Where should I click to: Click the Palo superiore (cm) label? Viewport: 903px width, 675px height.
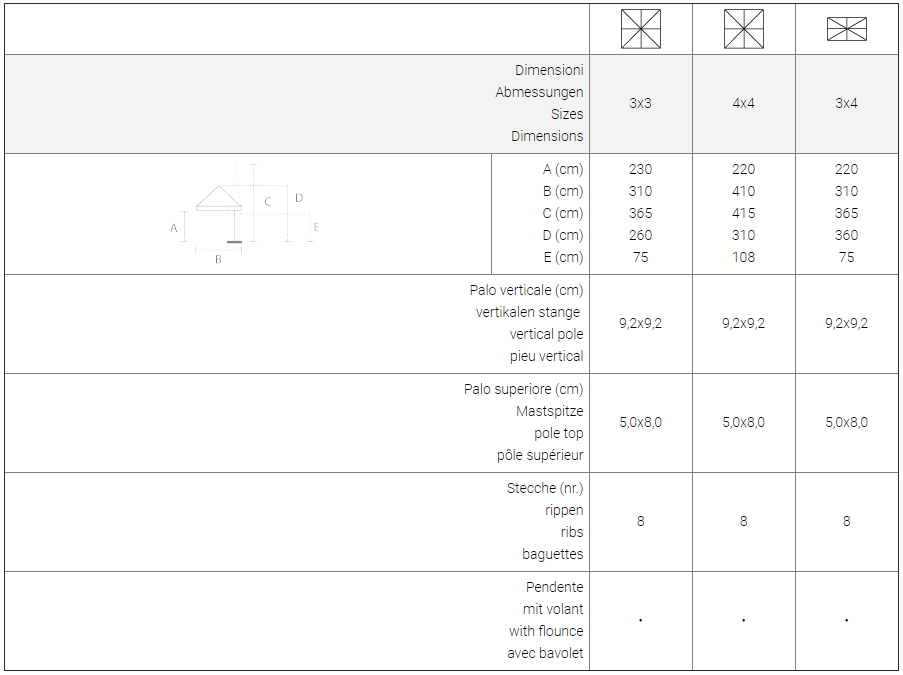coord(523,389)
